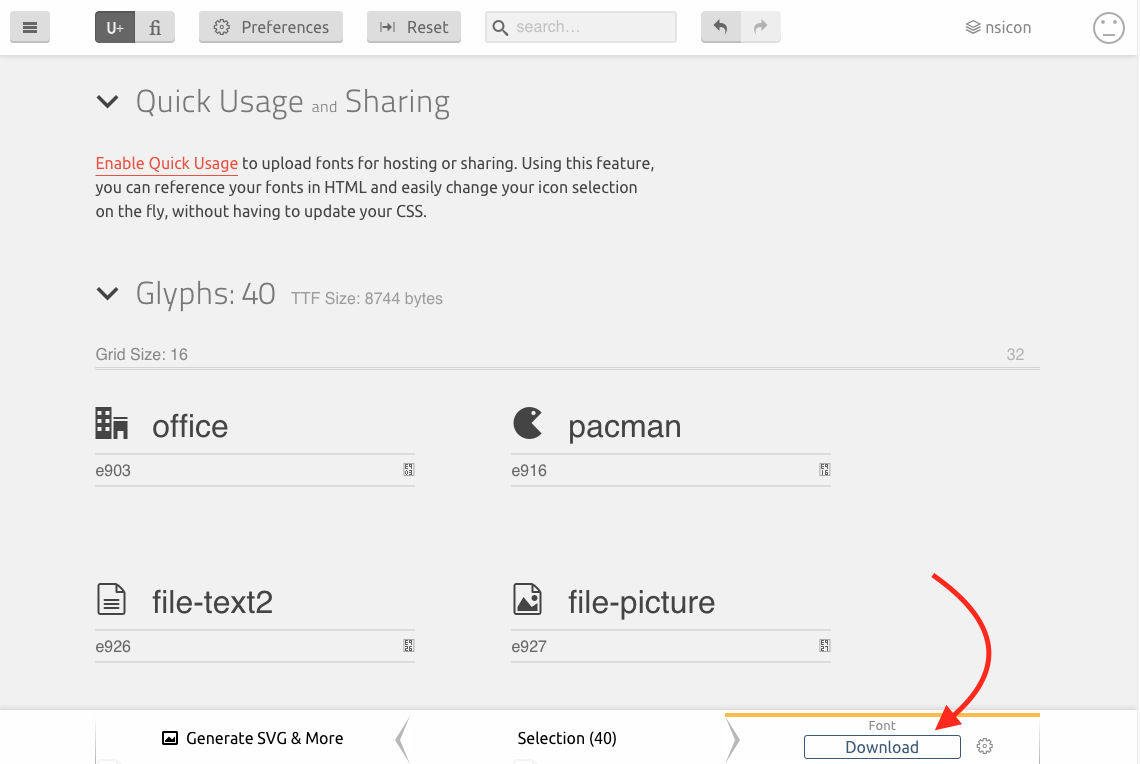Open the hamburger main menu
Screen dimensions: 1140x764
pos(30,28)
